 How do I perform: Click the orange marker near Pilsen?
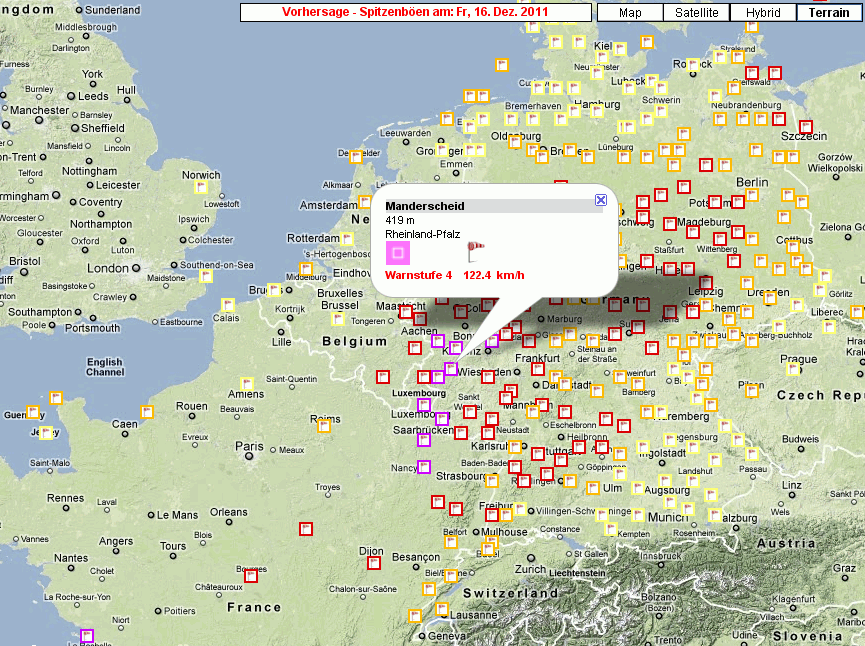[752, 391]
